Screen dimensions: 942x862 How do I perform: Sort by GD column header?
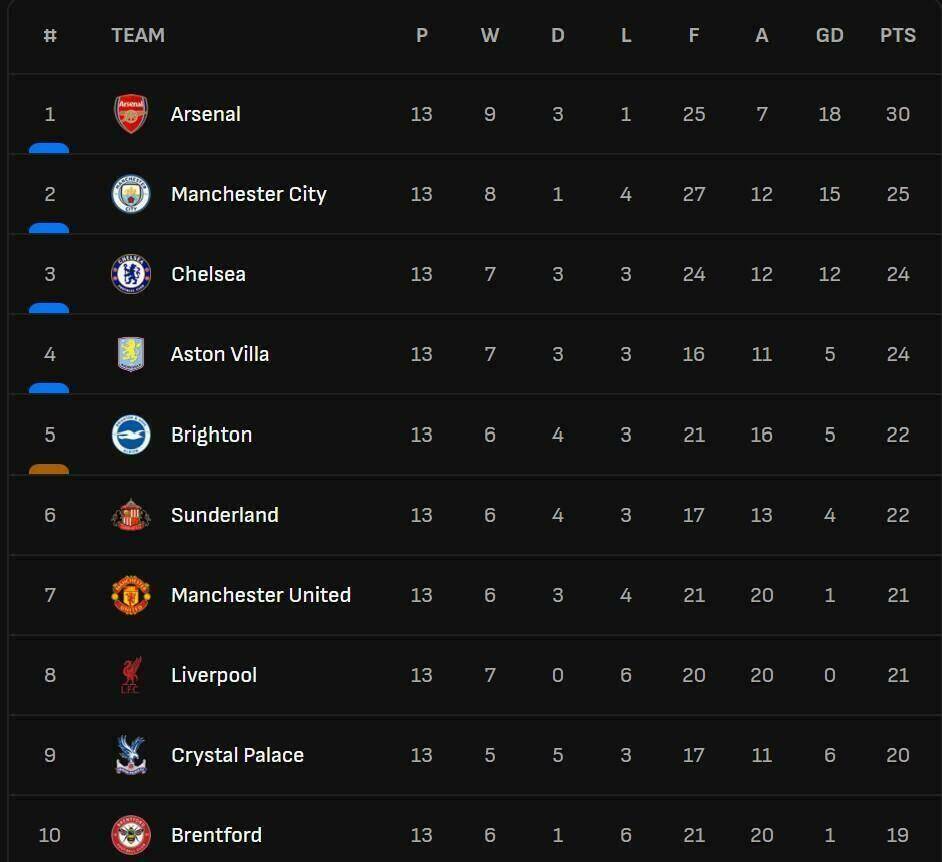click(x=830, y=35)
